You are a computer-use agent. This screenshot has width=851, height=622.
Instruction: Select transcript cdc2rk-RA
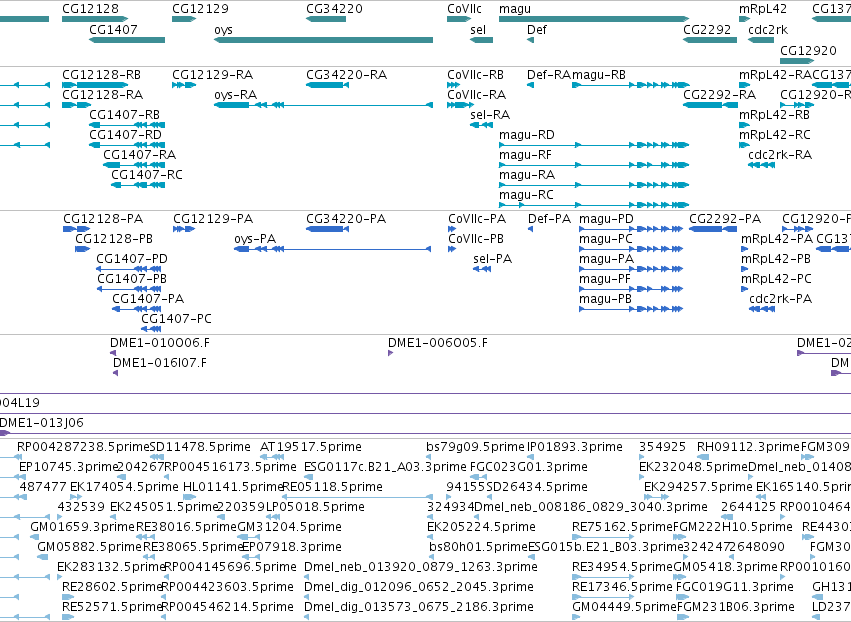[780, 155]
